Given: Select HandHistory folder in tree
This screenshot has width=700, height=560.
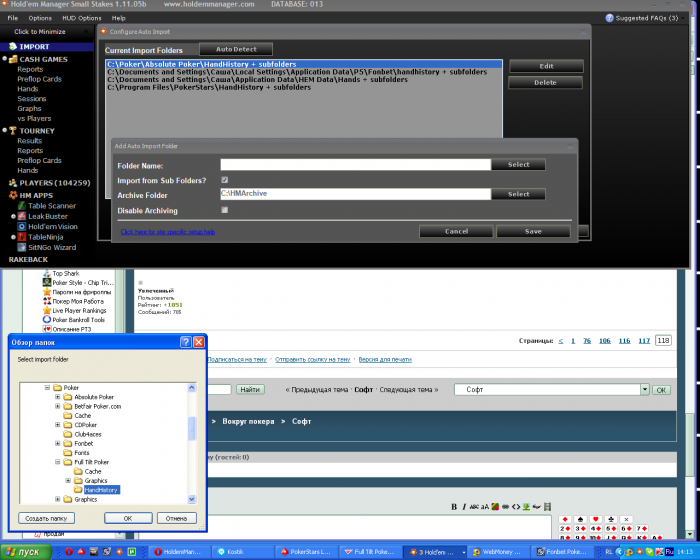Looking at the screenshot, I should 101,490.
